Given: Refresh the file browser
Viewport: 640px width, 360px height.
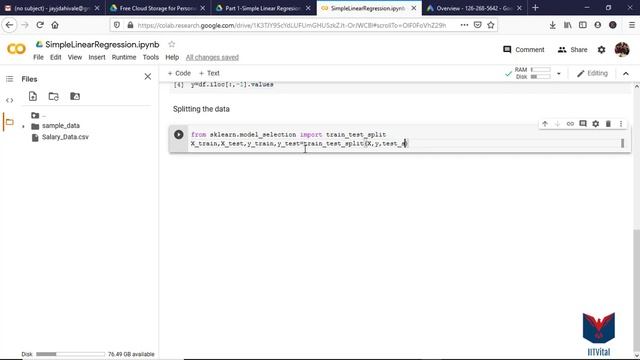Looking at the screenshot, I should click(x=53, y=96).
